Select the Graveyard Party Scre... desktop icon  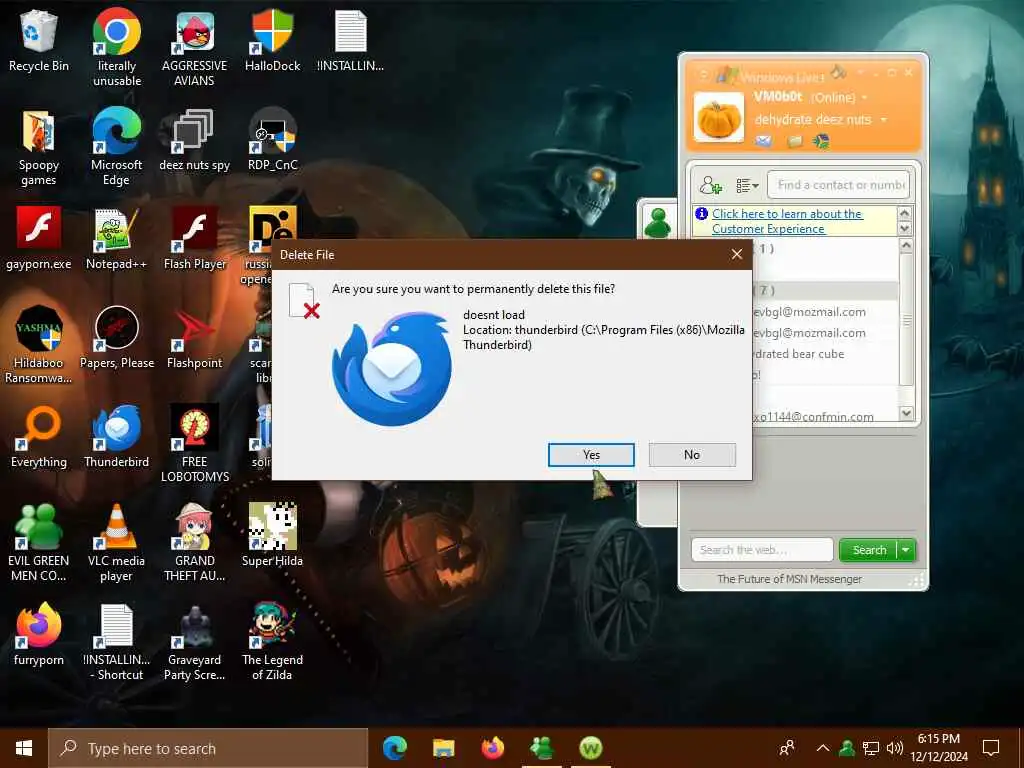[195, 643]
